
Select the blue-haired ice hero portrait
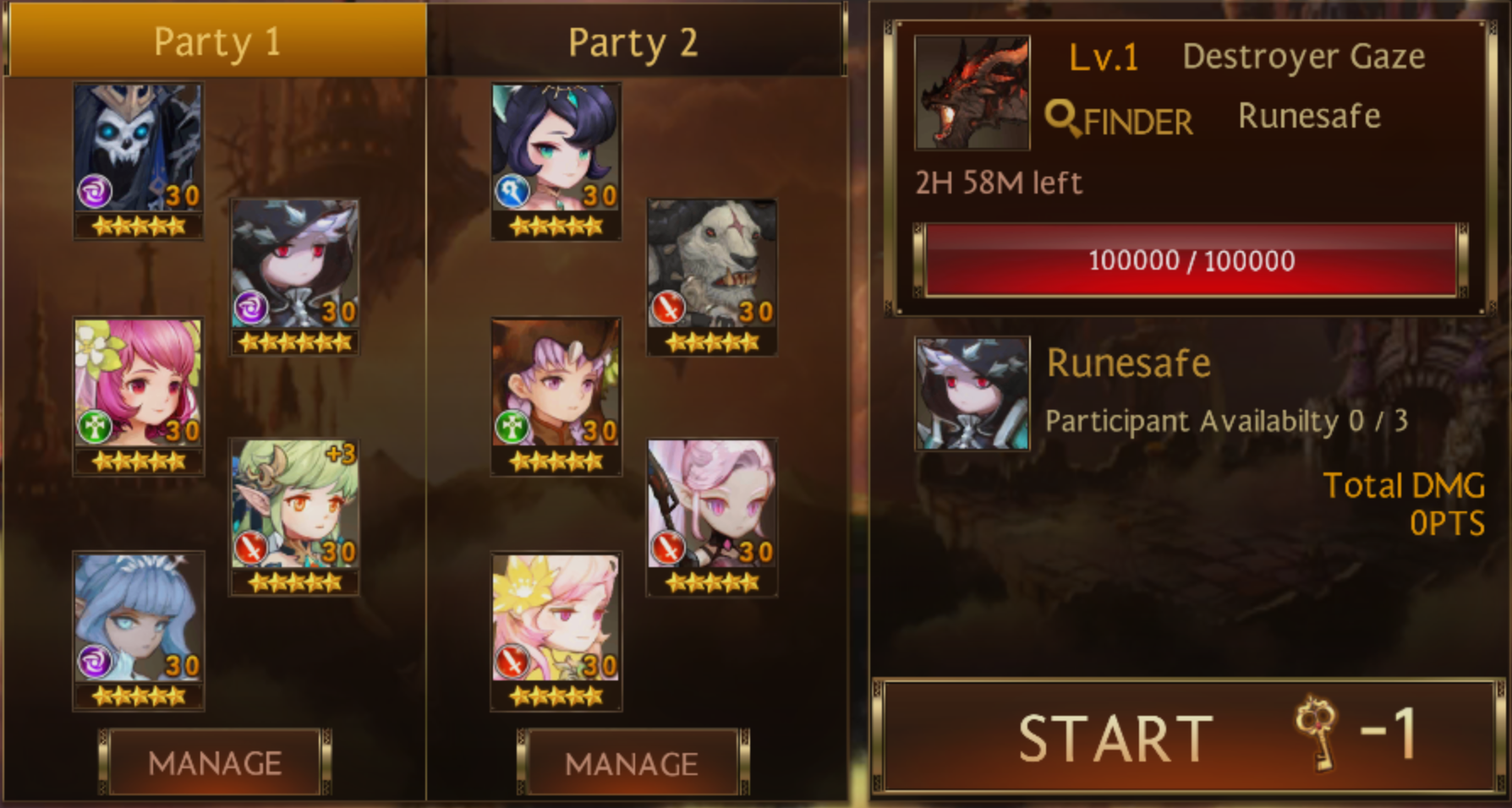click(x=138, y=631)
